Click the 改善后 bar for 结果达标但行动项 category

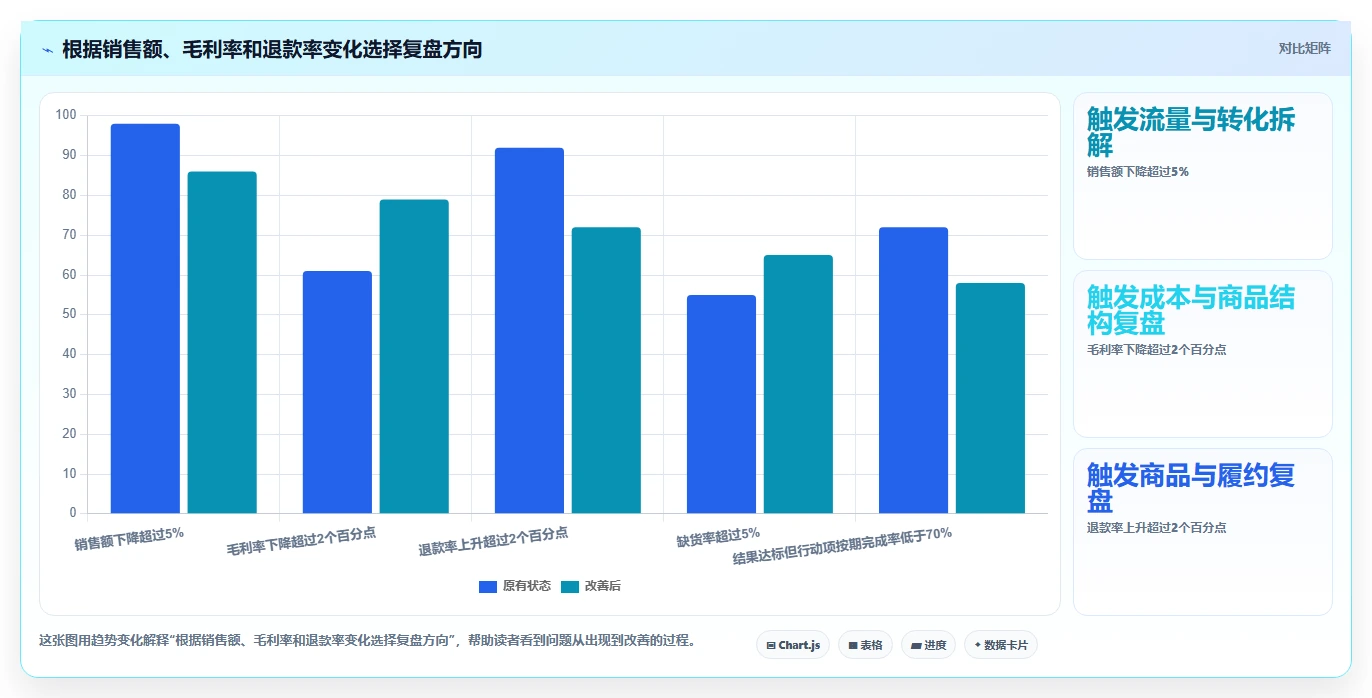coord(990,399)
